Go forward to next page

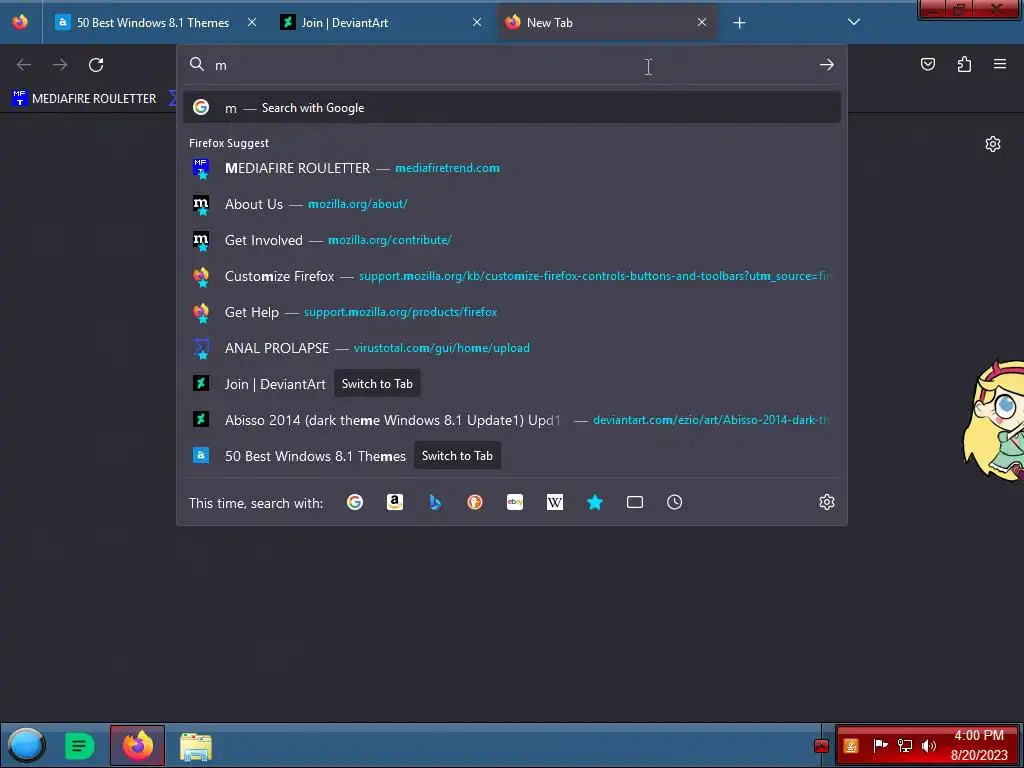pos(60,65)
